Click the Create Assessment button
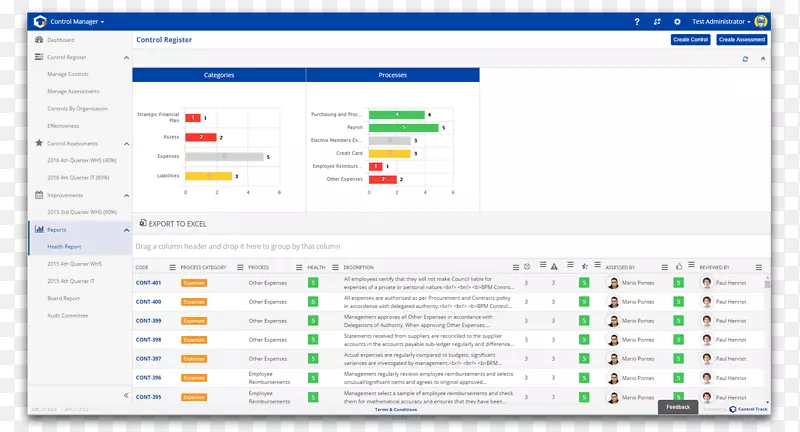The width and height of the screenshot is (800, 432). 742,40
